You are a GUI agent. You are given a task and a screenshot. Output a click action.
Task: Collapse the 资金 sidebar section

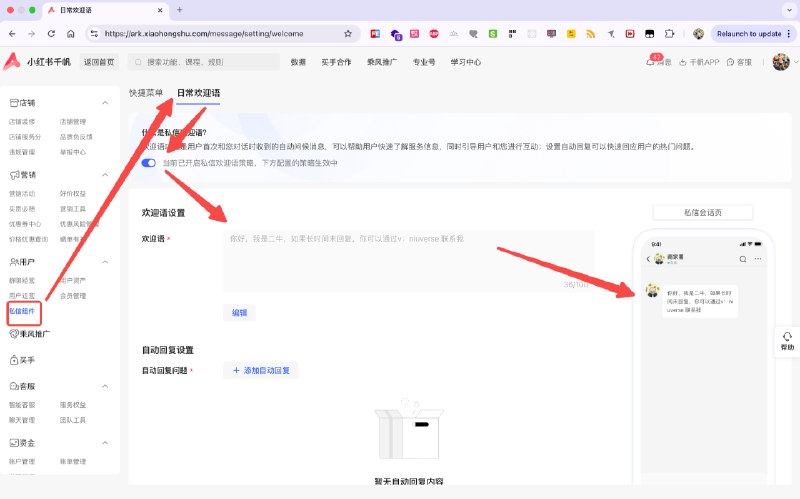(105, 443)
